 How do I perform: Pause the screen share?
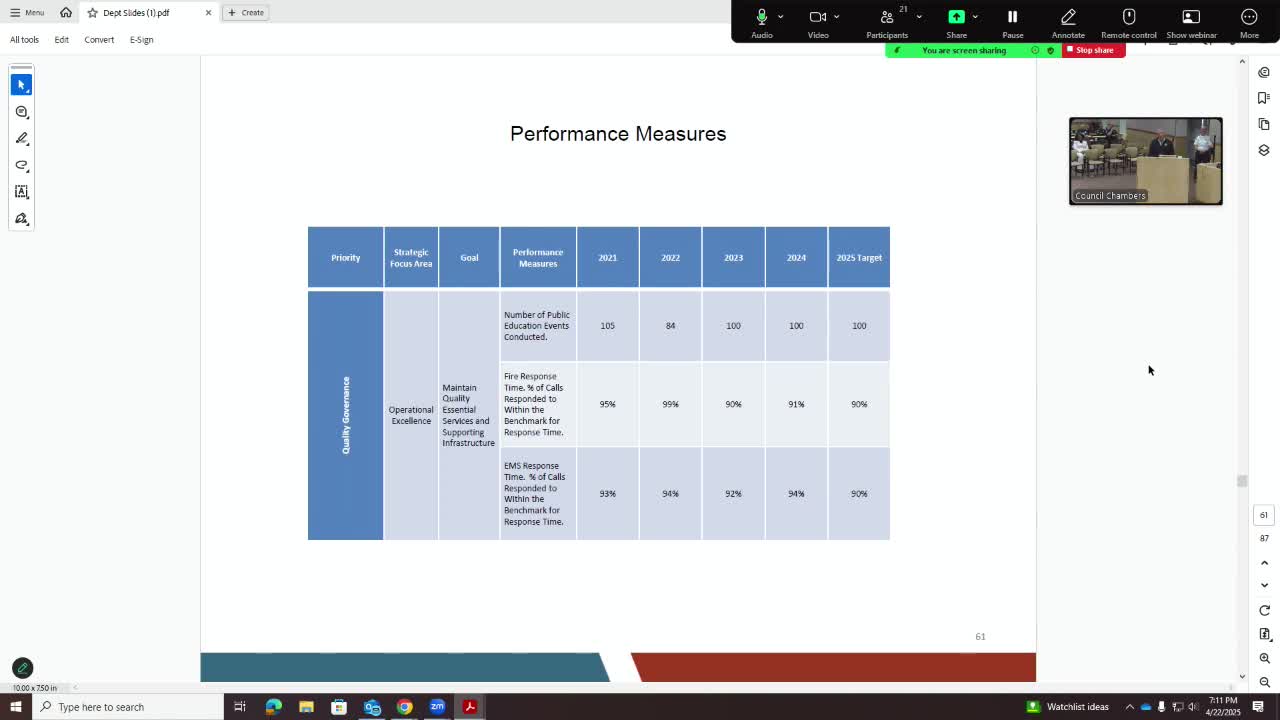(1012, 22)
